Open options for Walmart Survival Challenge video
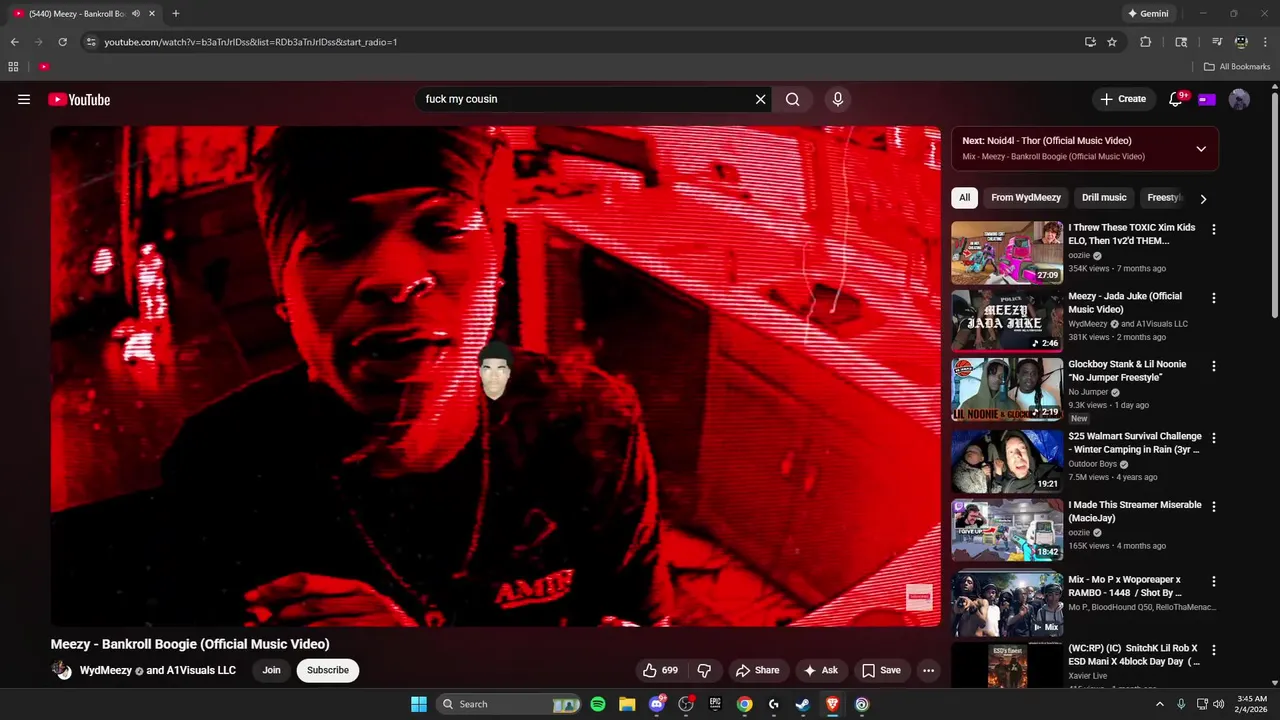Viewport: 1280px width, 720px height. 1214,438
